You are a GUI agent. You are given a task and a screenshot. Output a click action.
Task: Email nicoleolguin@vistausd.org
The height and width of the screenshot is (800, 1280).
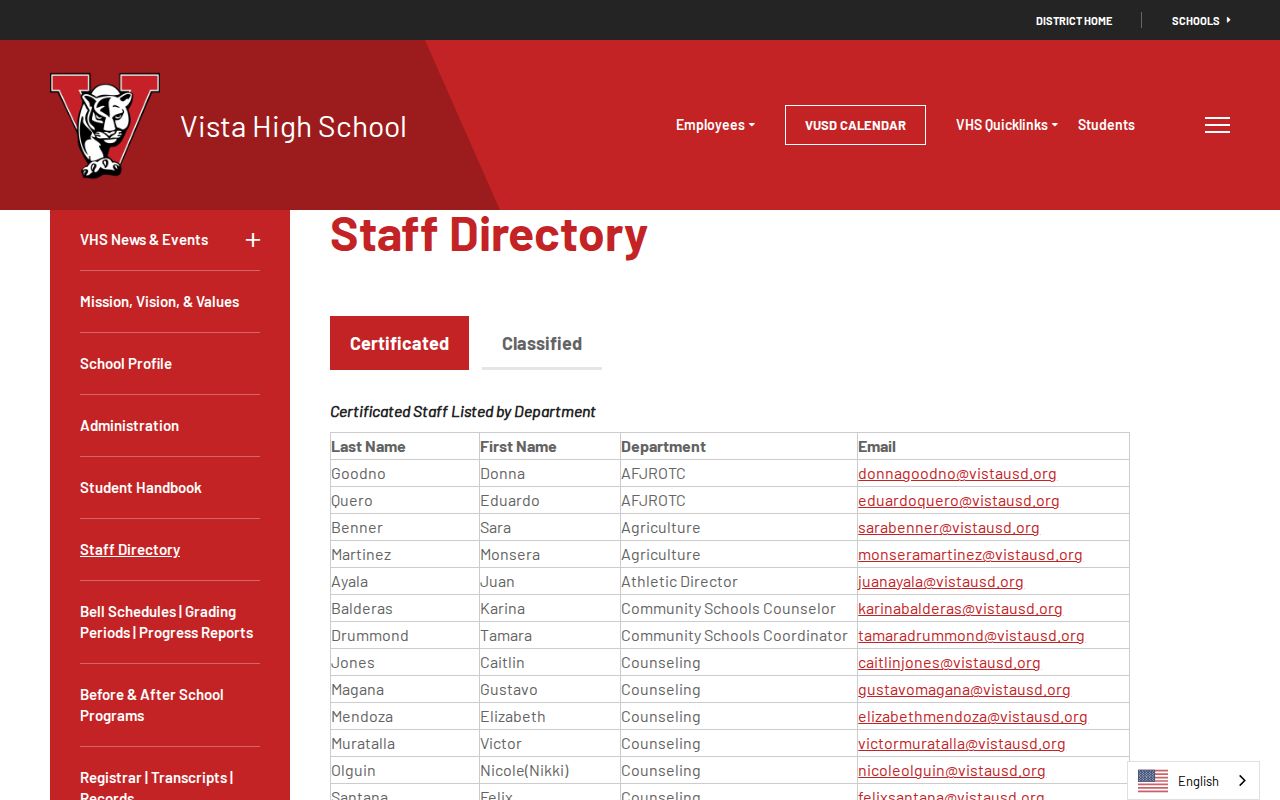point(951,771)
